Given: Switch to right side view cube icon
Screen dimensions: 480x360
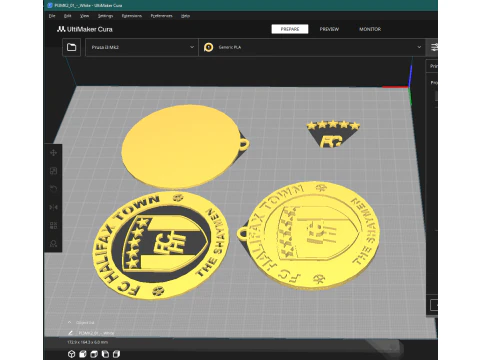Looking at the screenshot, I should point(116,354).
